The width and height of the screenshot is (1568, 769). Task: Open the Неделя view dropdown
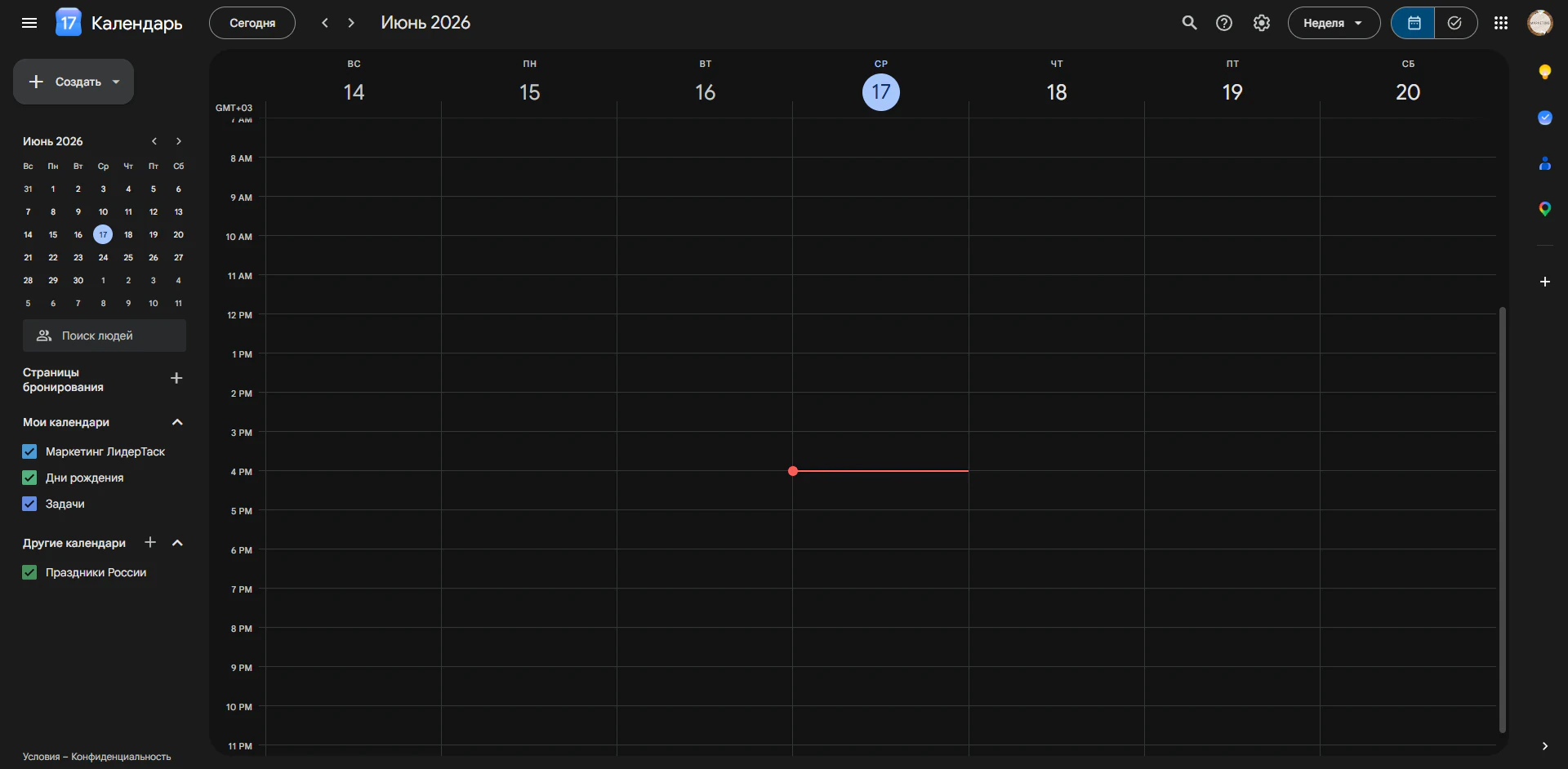click(x=1334, y=23)
